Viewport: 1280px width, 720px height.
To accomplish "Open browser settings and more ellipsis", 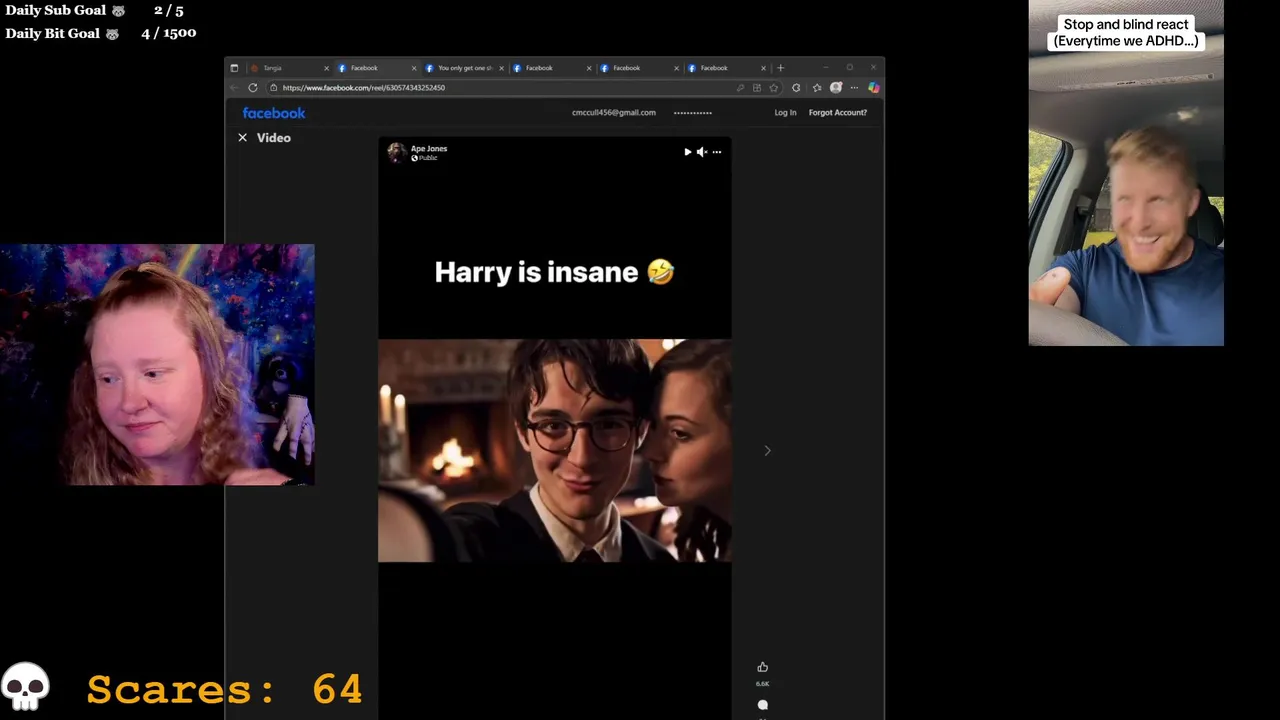I will pyautogui.click(x=854, y=88).
